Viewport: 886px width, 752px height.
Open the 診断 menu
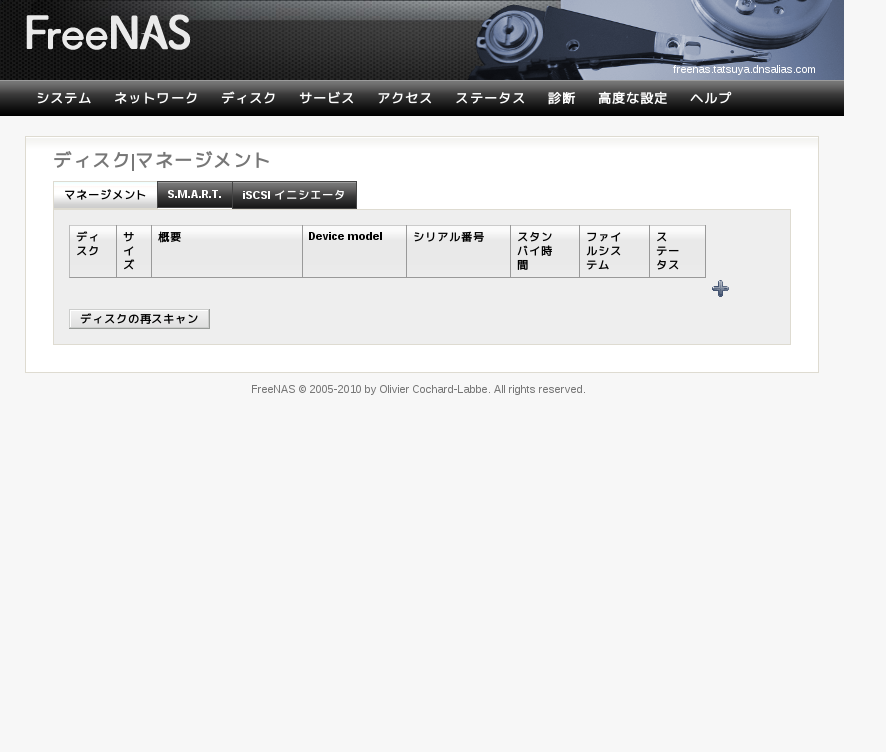point(562,98)
